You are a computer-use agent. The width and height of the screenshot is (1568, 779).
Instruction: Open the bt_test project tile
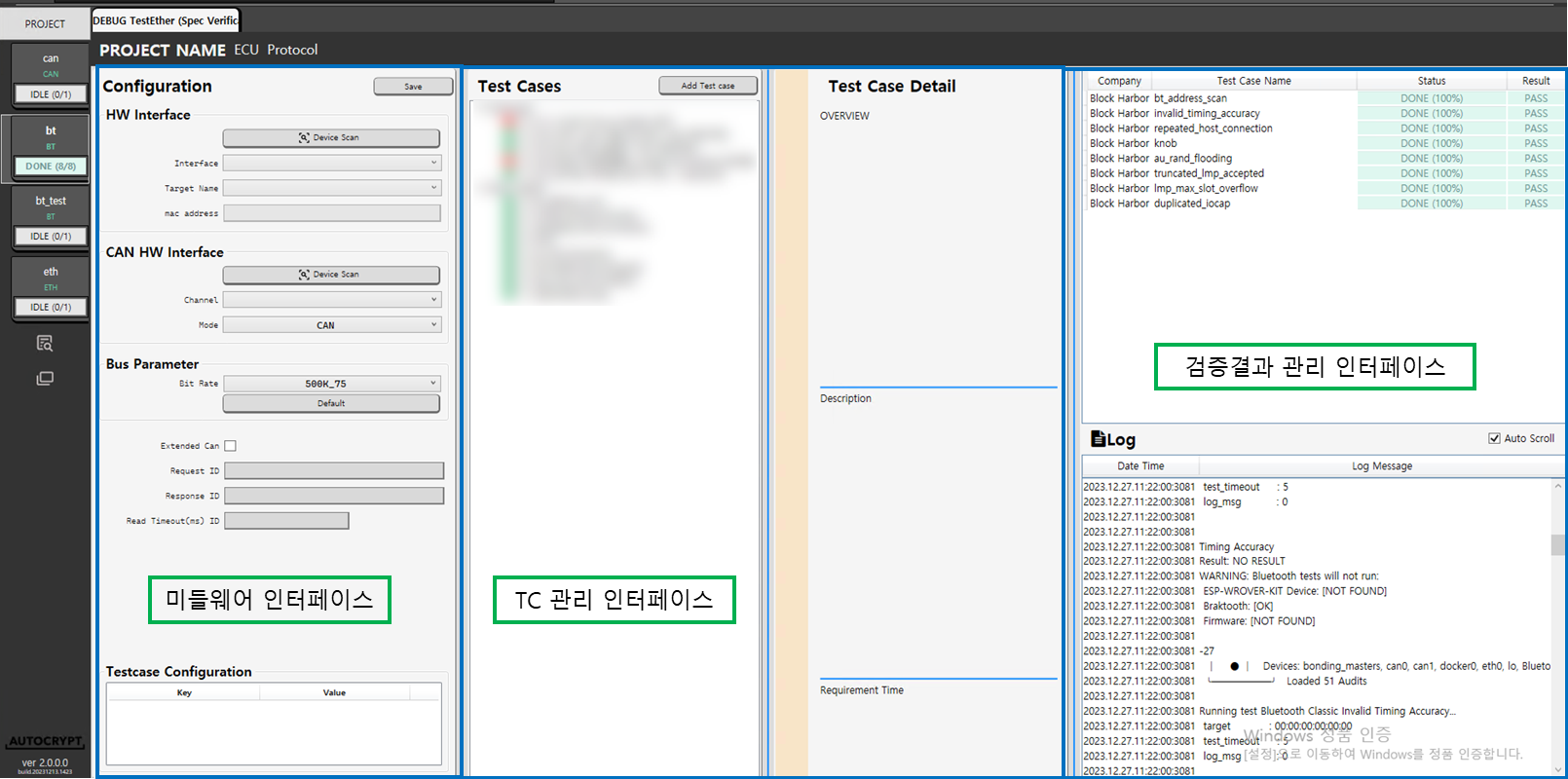[x=51, y=218]
